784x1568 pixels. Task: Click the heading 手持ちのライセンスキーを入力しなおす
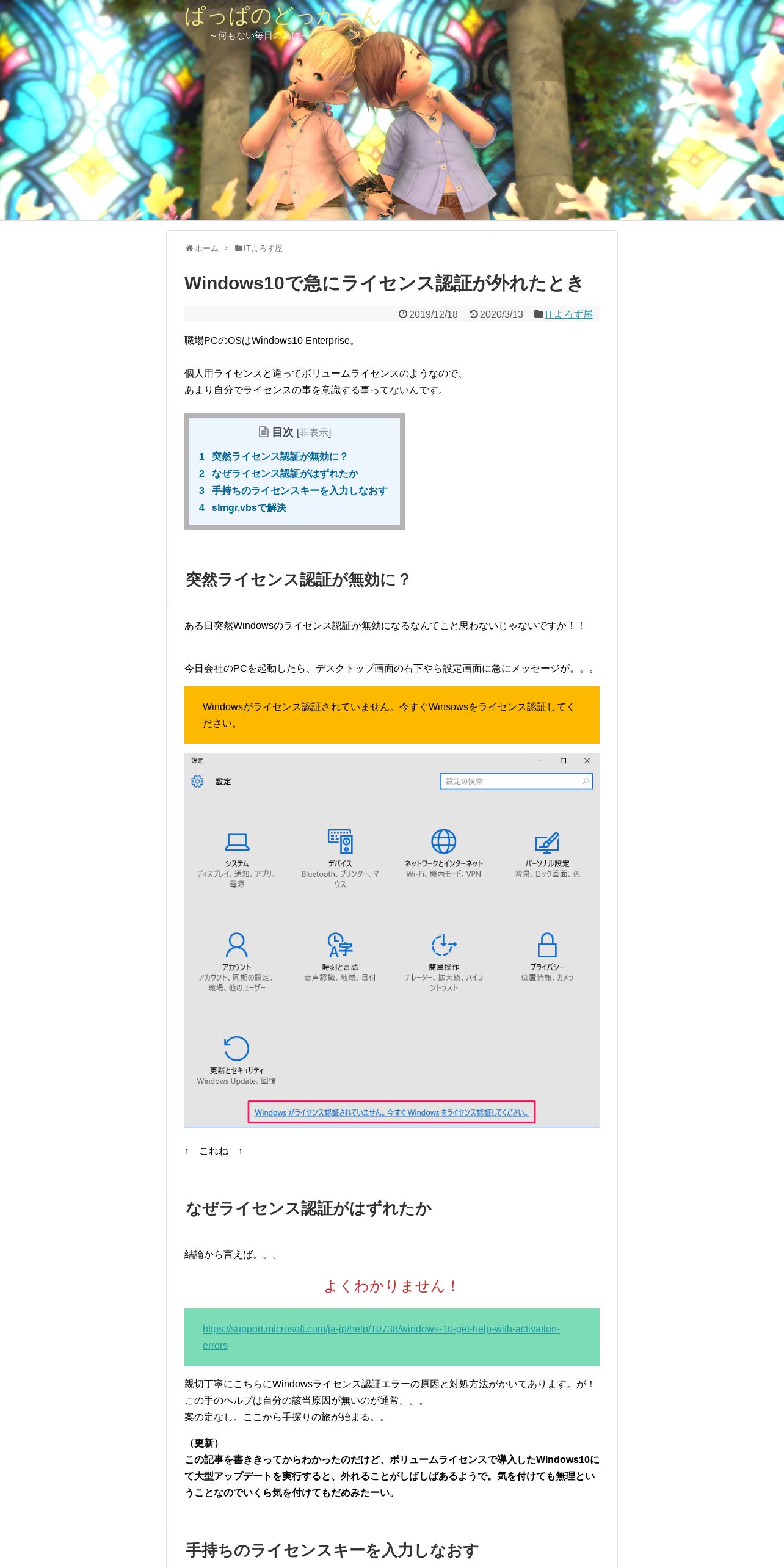pos(332,1550)
